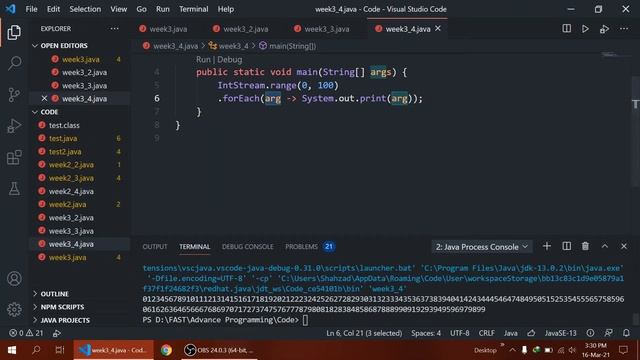Open Task View on the taskbar
Image resolution: width=640 pixels, height=360 pixels.
(x=60, y=350)
